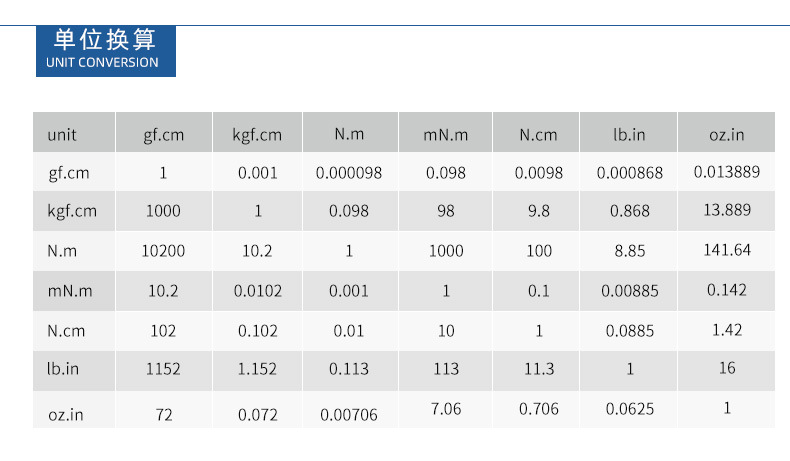The image size is (790, 461).
Task: Click the UNIT CONVERSION blue banner
Action: click(x=106, y=51)
